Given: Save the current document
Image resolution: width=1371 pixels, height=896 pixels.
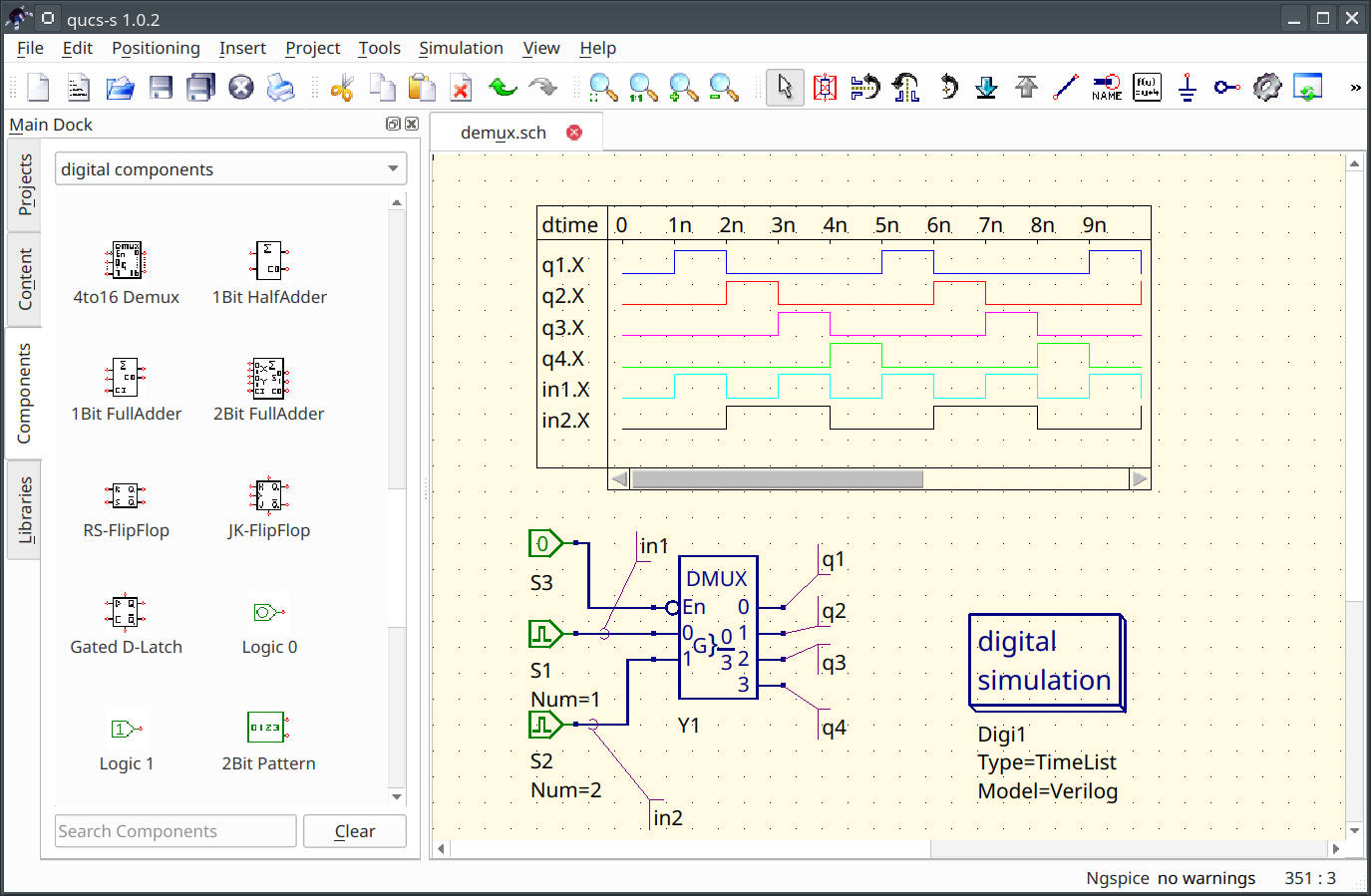Looking at the screenshot, I should pyautogui.click(x=161, y=88).
